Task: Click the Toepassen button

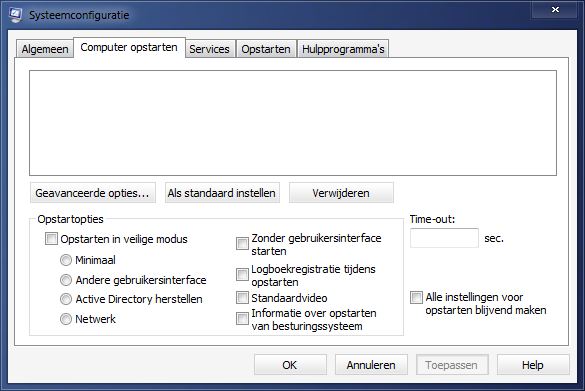Action: pos(452,365)
